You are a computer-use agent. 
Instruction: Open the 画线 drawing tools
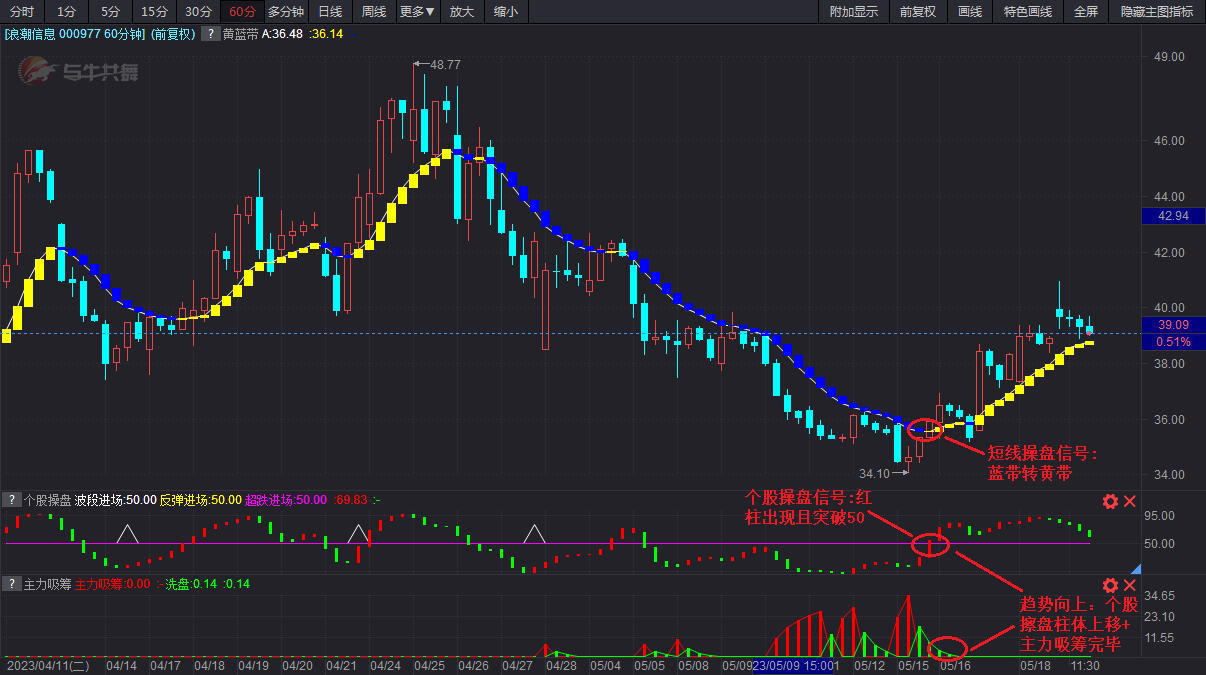click(x=970, y=12)
